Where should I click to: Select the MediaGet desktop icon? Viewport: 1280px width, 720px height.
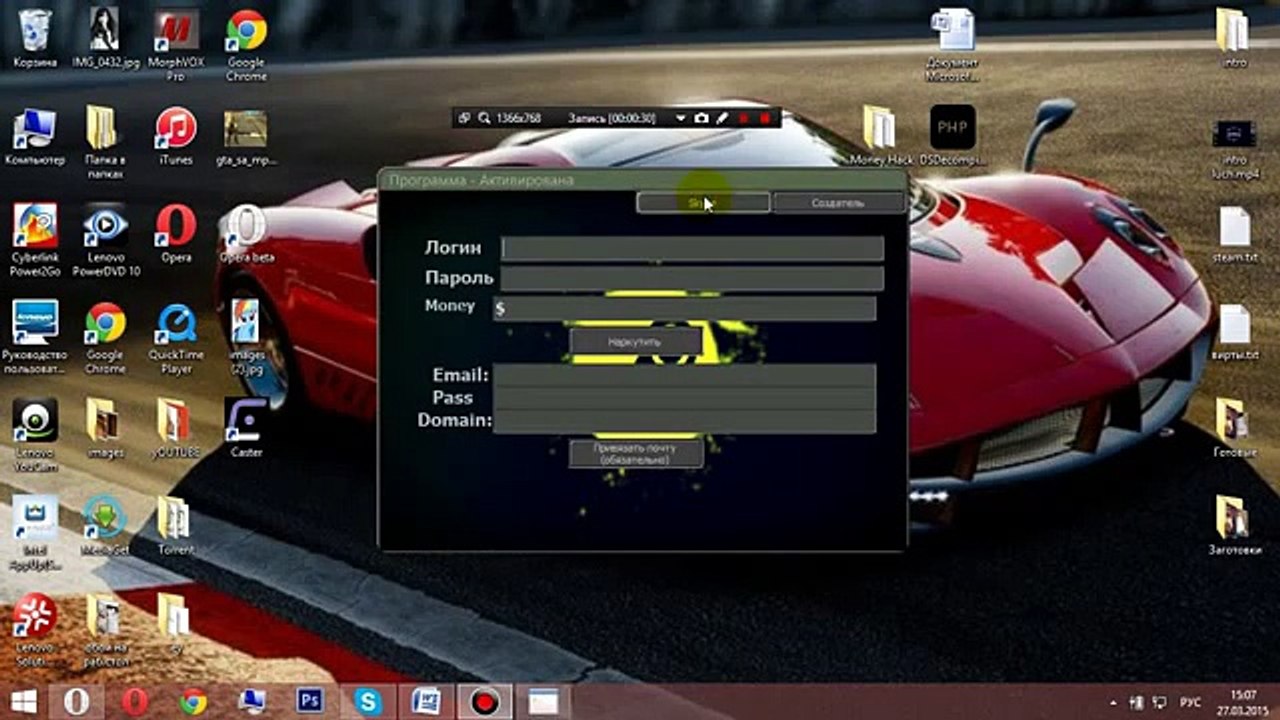pyautogui.click(x=105, y=526)
